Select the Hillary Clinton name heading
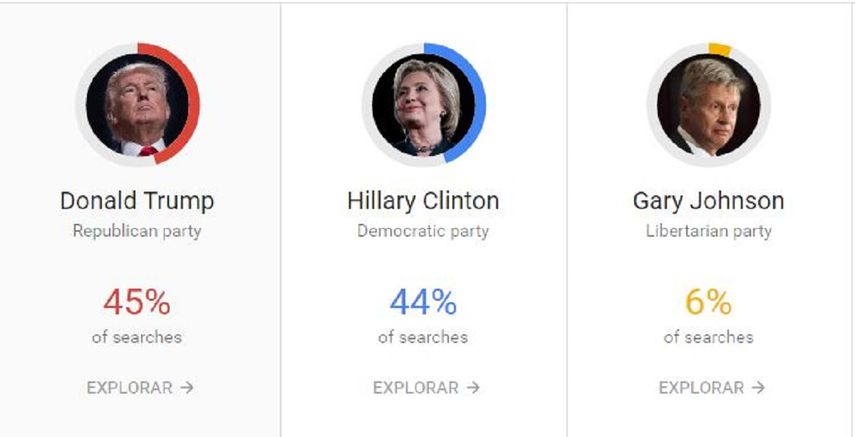The height and width of the screenshot is (437, 855). coord(423,200)
